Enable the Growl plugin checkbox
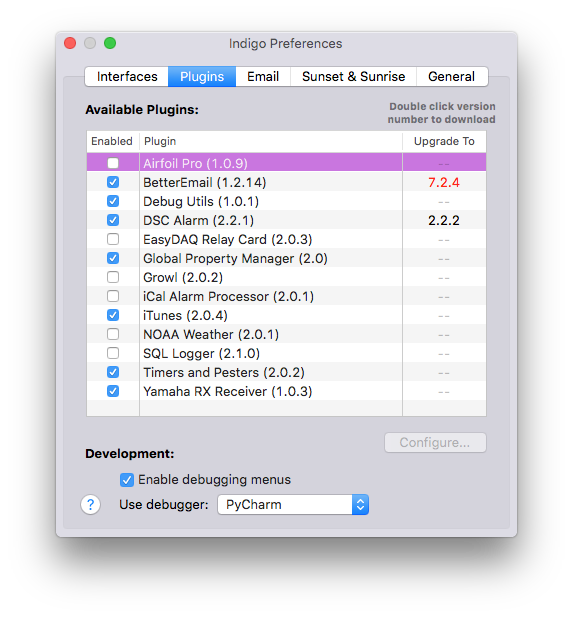Screen dimensions: 573x617 (113, 277)
